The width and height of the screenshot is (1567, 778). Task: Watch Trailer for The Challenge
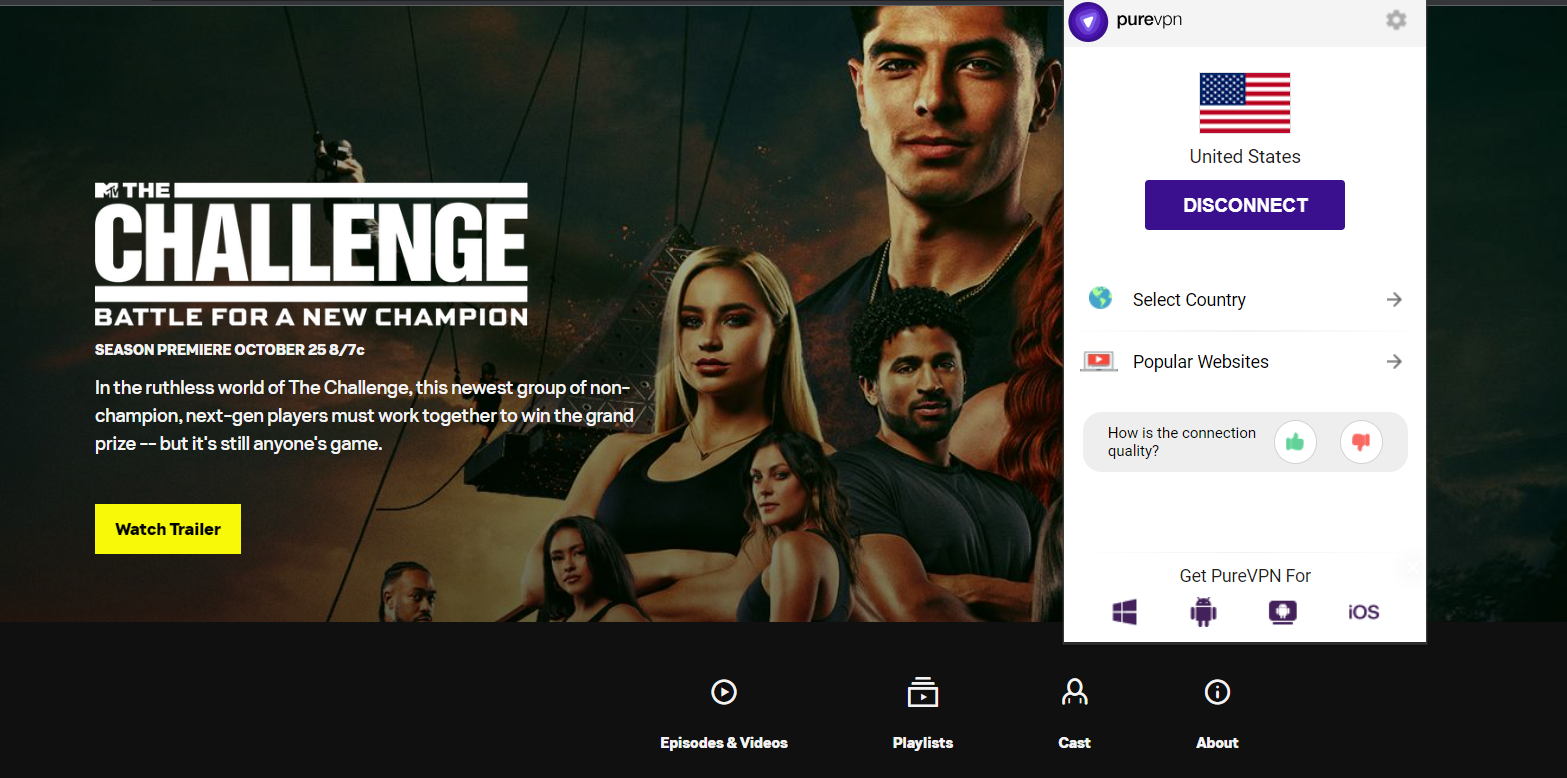coord(168,529)
